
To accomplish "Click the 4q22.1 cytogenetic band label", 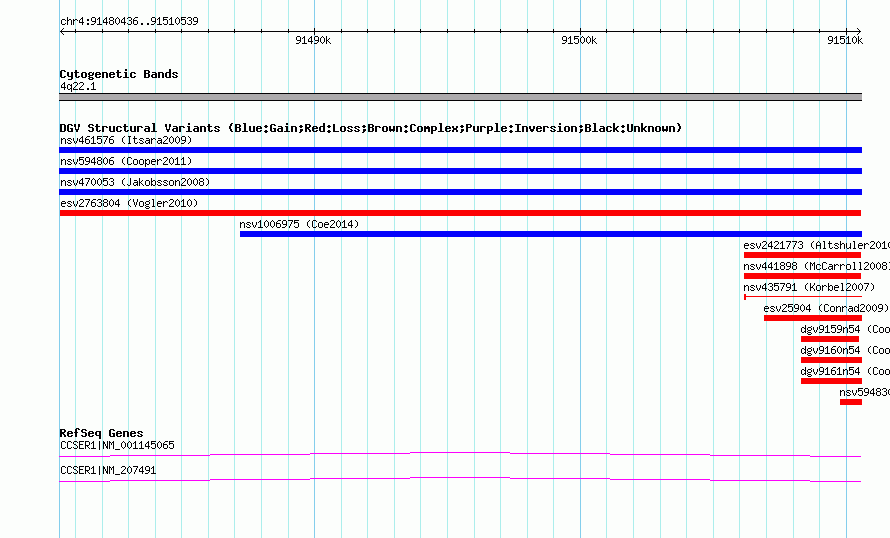I will click(78, 86).
